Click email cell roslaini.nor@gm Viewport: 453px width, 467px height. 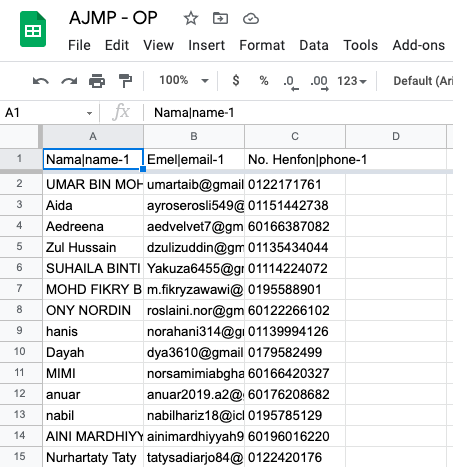(x=194, y=310)
